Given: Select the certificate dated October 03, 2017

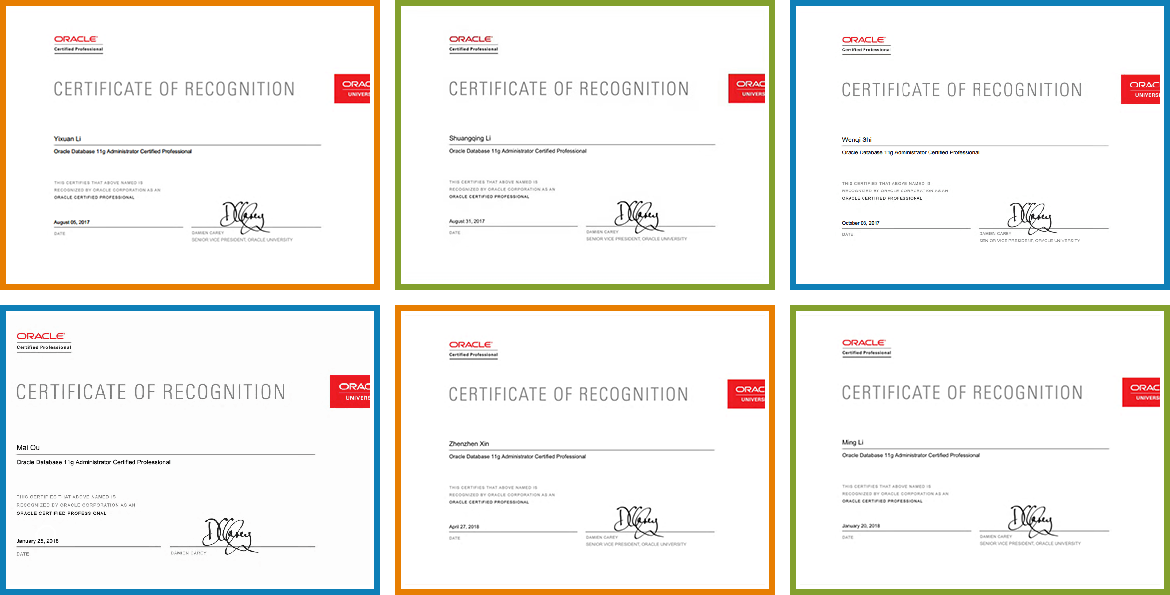Looking at the screenshot, I should click(x=978, y=145).
